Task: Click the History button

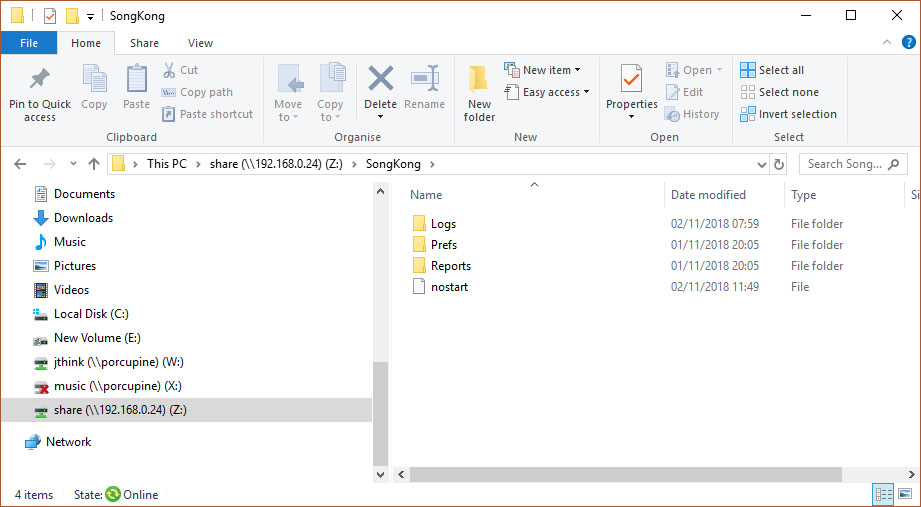Action: pyautogui.click(x=692, y=114)
